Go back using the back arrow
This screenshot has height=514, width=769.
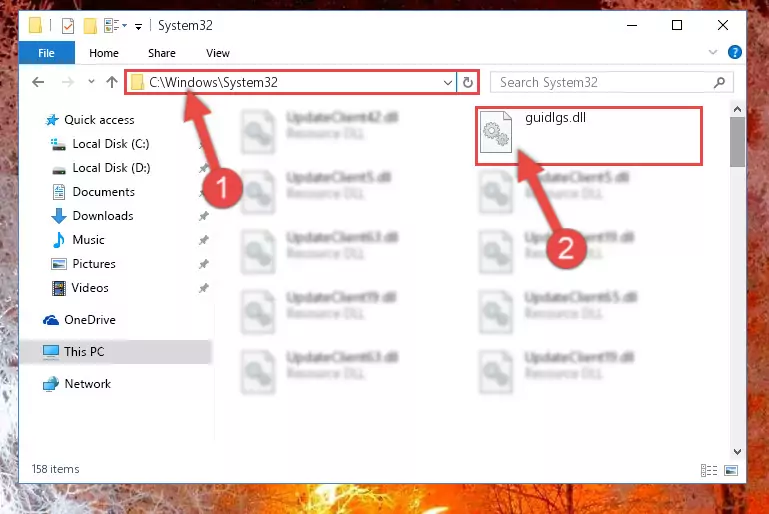coord(38,82)
